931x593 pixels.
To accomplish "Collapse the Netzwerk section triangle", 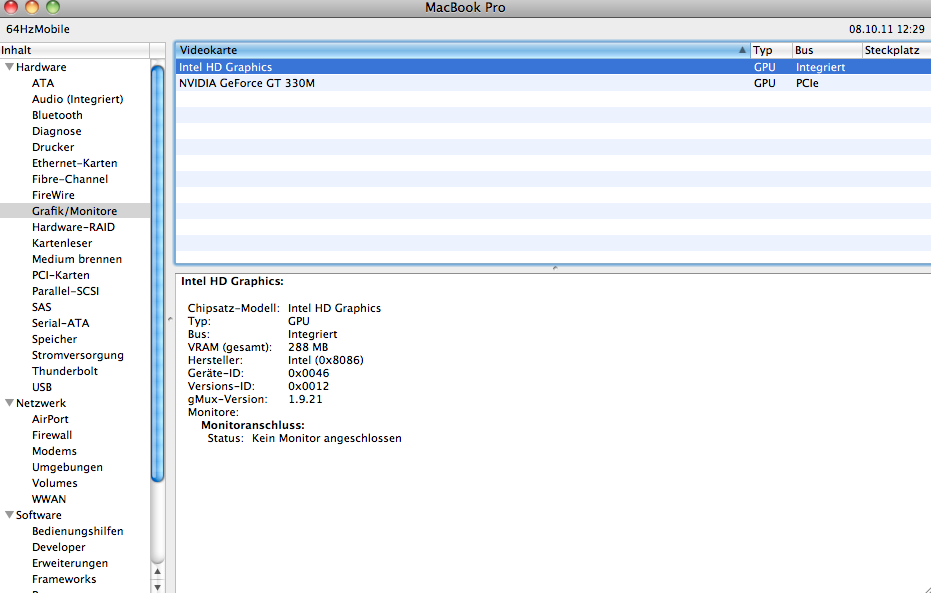I will tap(9, 403).
